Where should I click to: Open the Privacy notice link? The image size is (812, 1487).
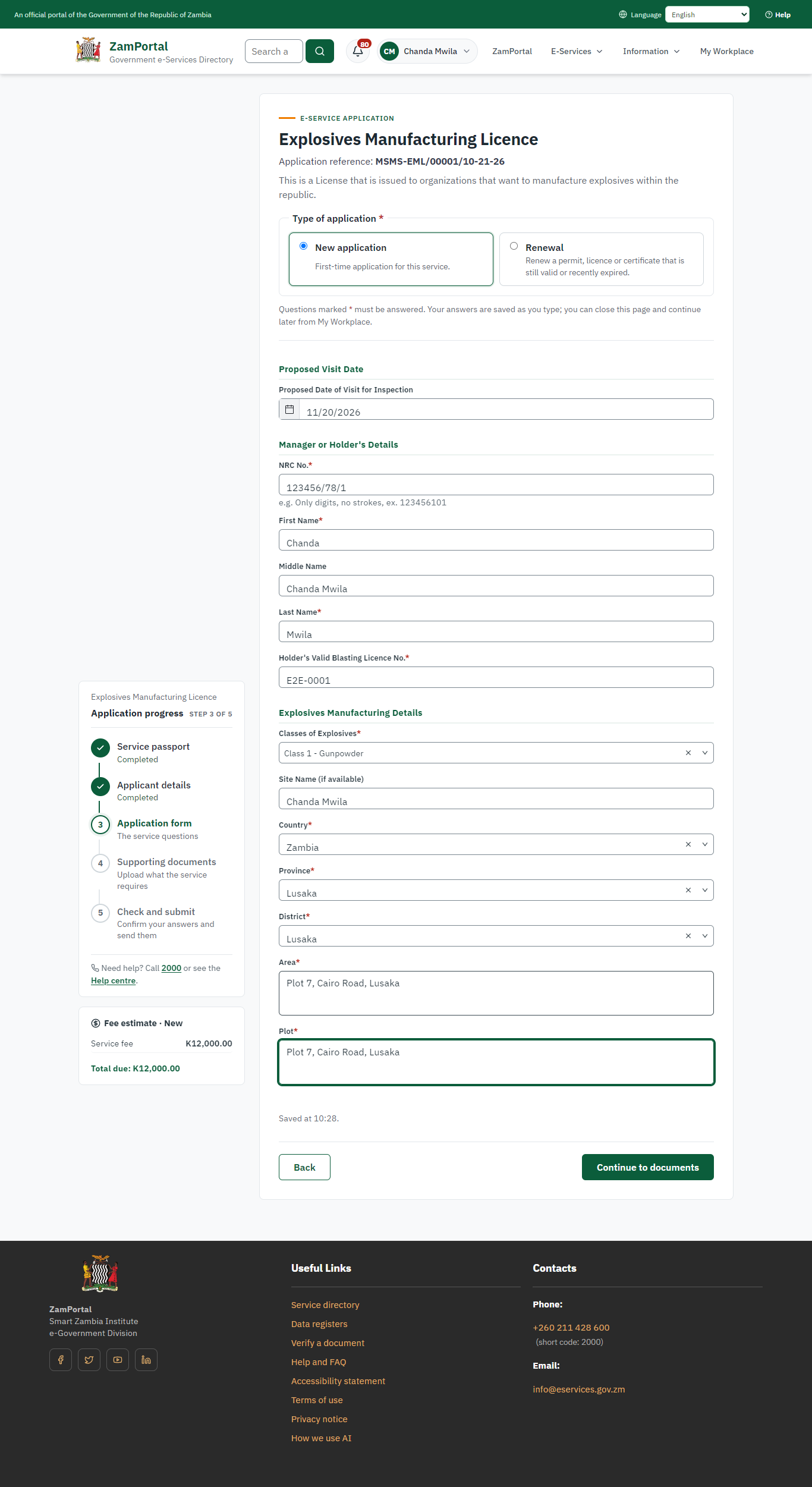(x=319, y=1419)
